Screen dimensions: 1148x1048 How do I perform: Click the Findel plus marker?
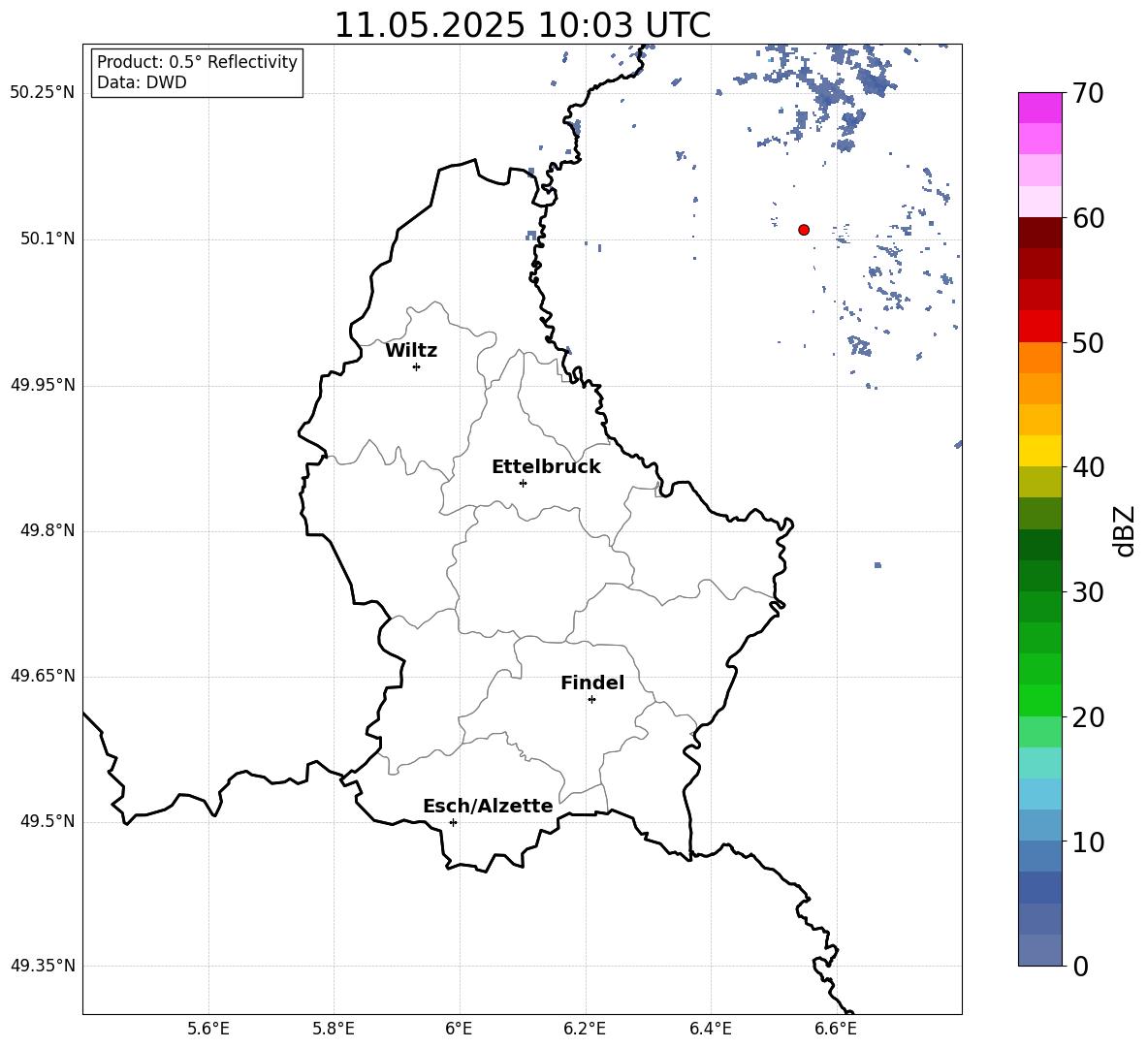pyautogui.click(x=591, y=700)
